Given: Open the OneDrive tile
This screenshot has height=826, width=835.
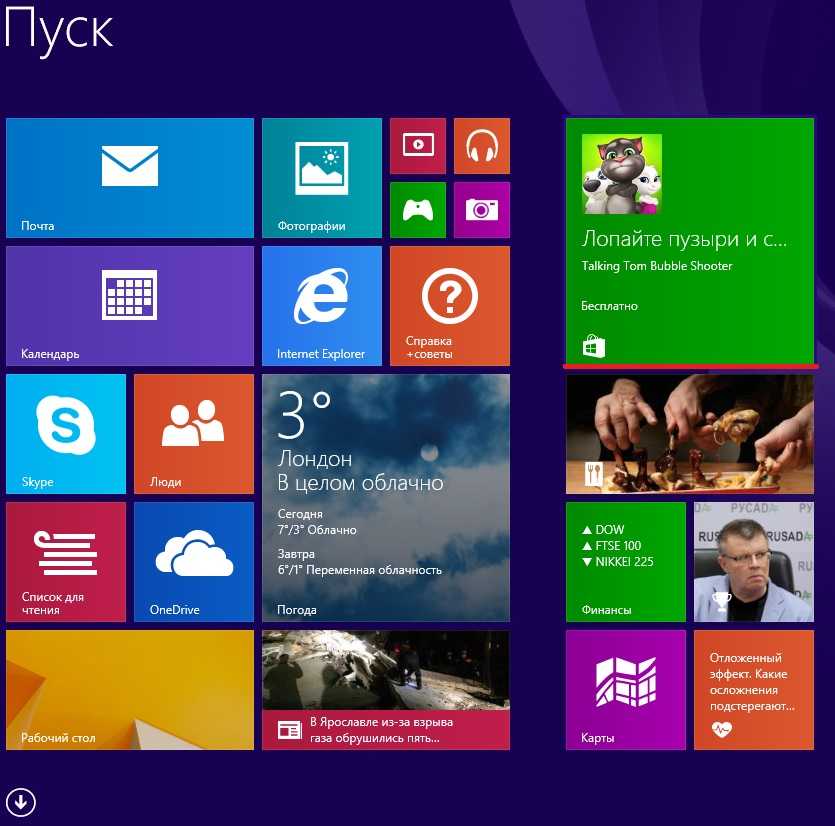Looking at the screenshot, I should 193,561.
